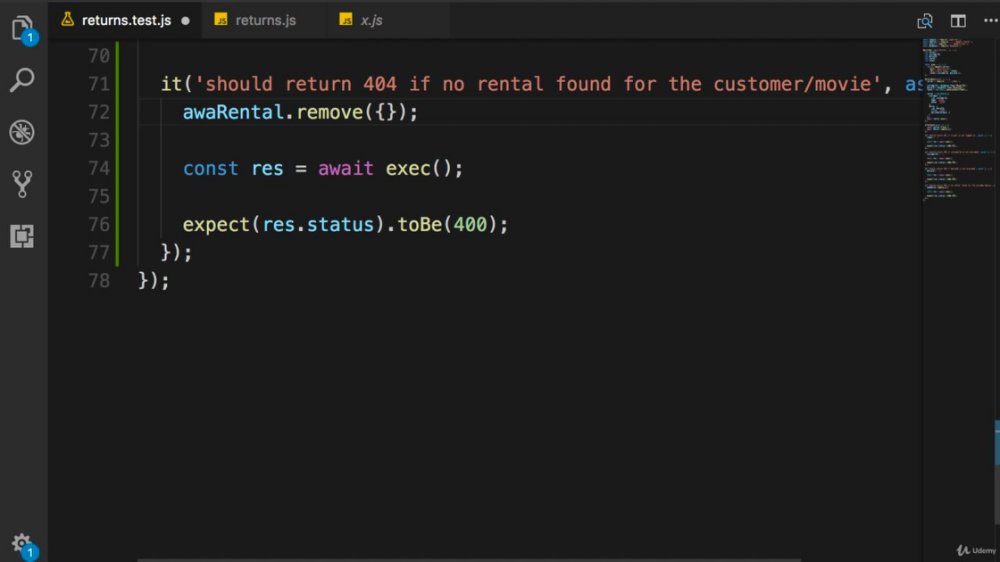Click line number 71 in gutter
The height and width of the screenshot is (562, 1000).
(99, 84)
